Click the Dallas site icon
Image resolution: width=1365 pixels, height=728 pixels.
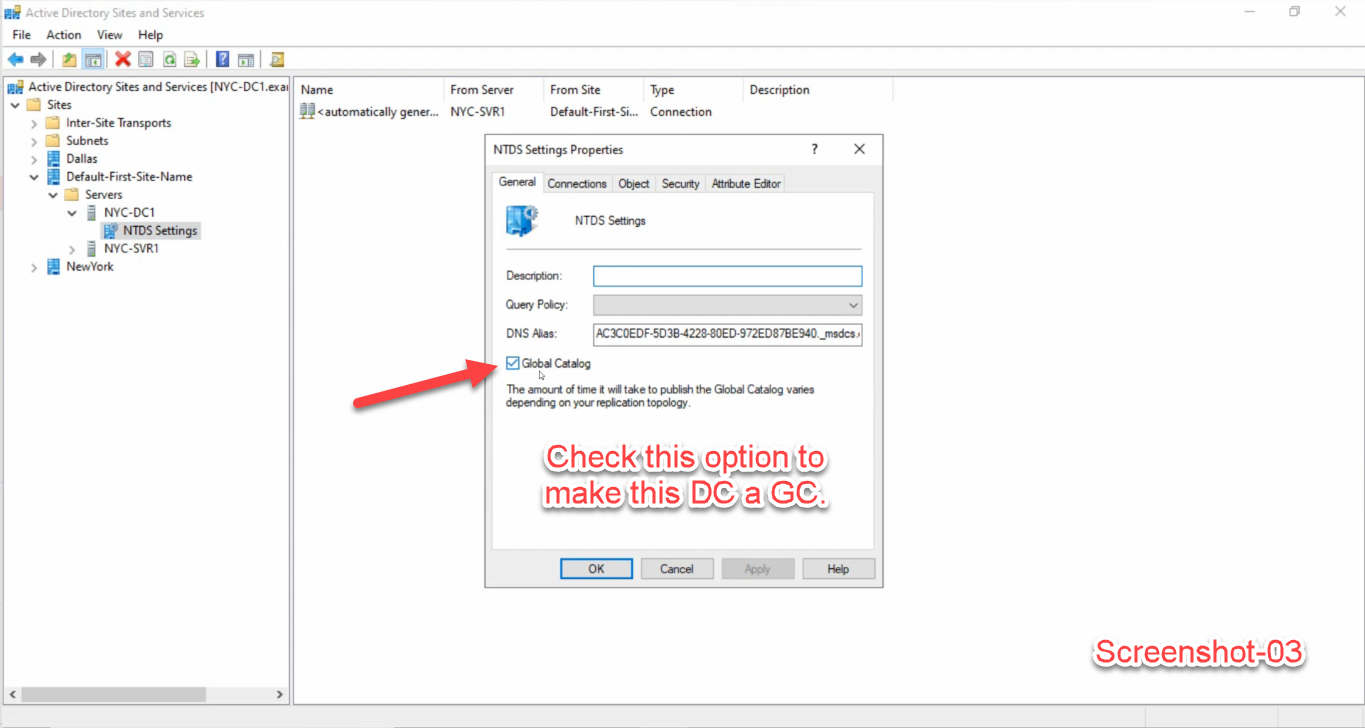point(53,159)
